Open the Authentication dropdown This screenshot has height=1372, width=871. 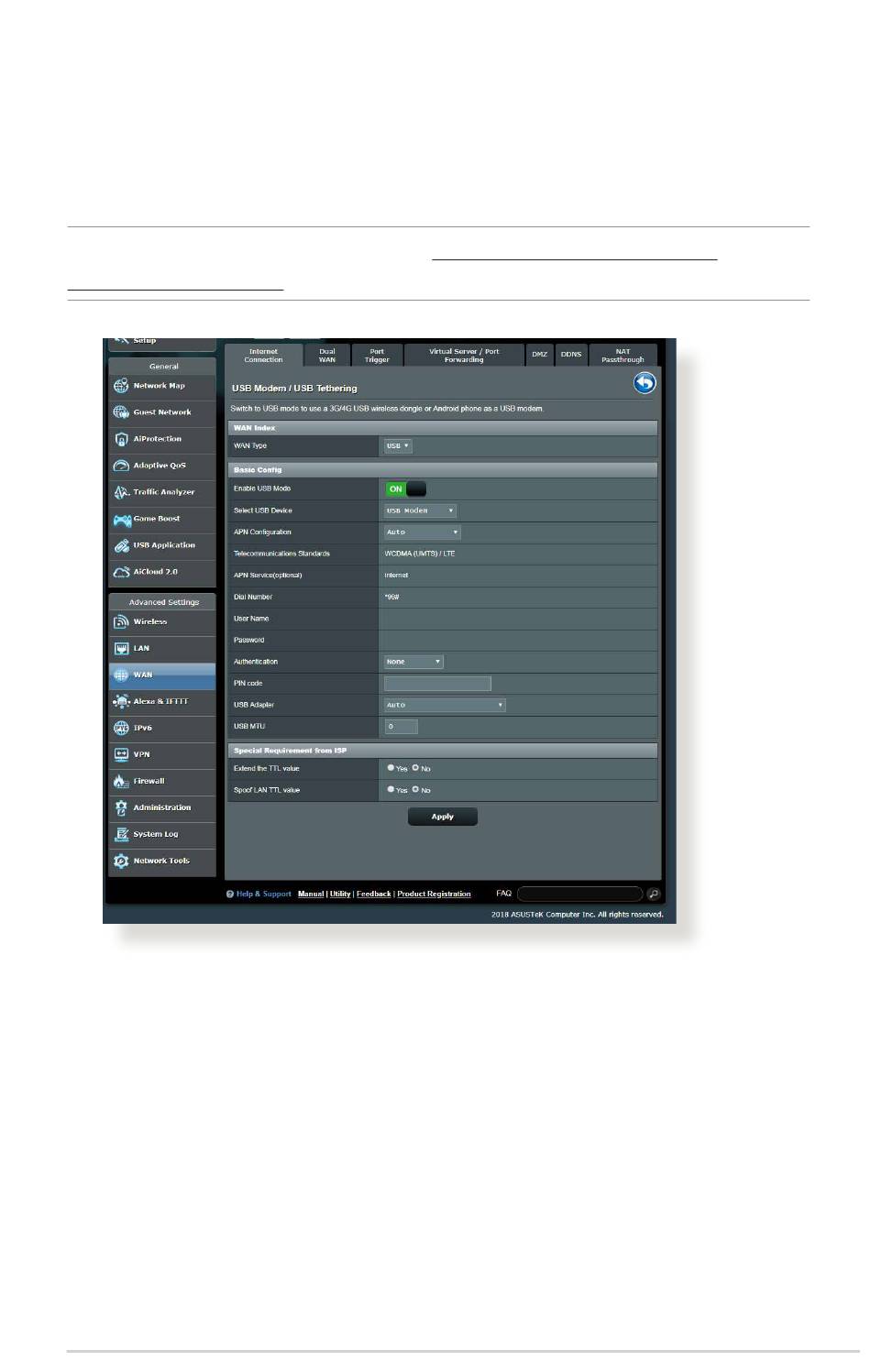[413, 662]
